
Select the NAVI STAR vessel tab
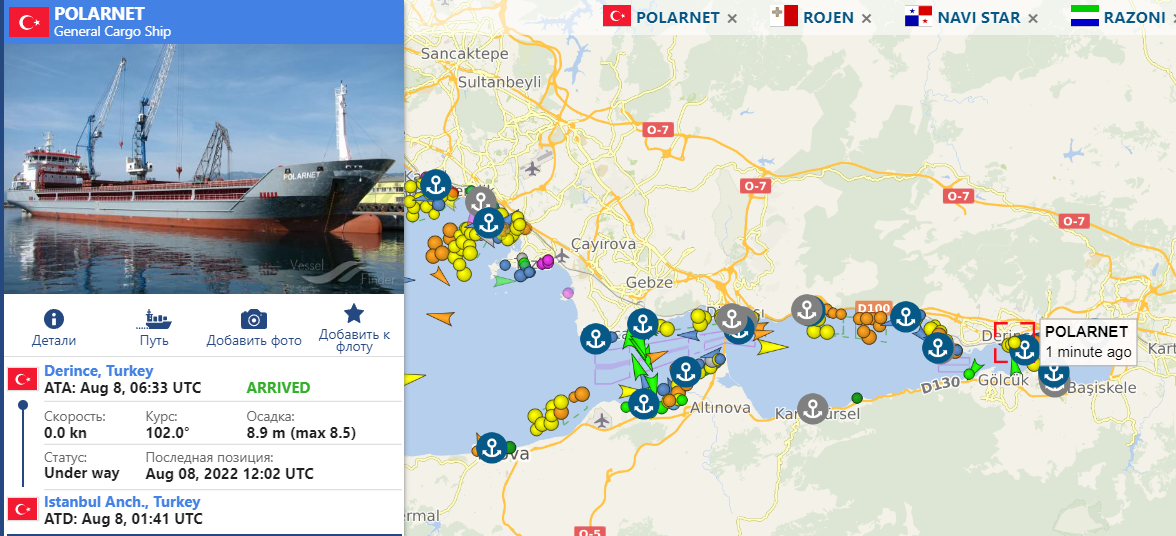click(979, 17)
